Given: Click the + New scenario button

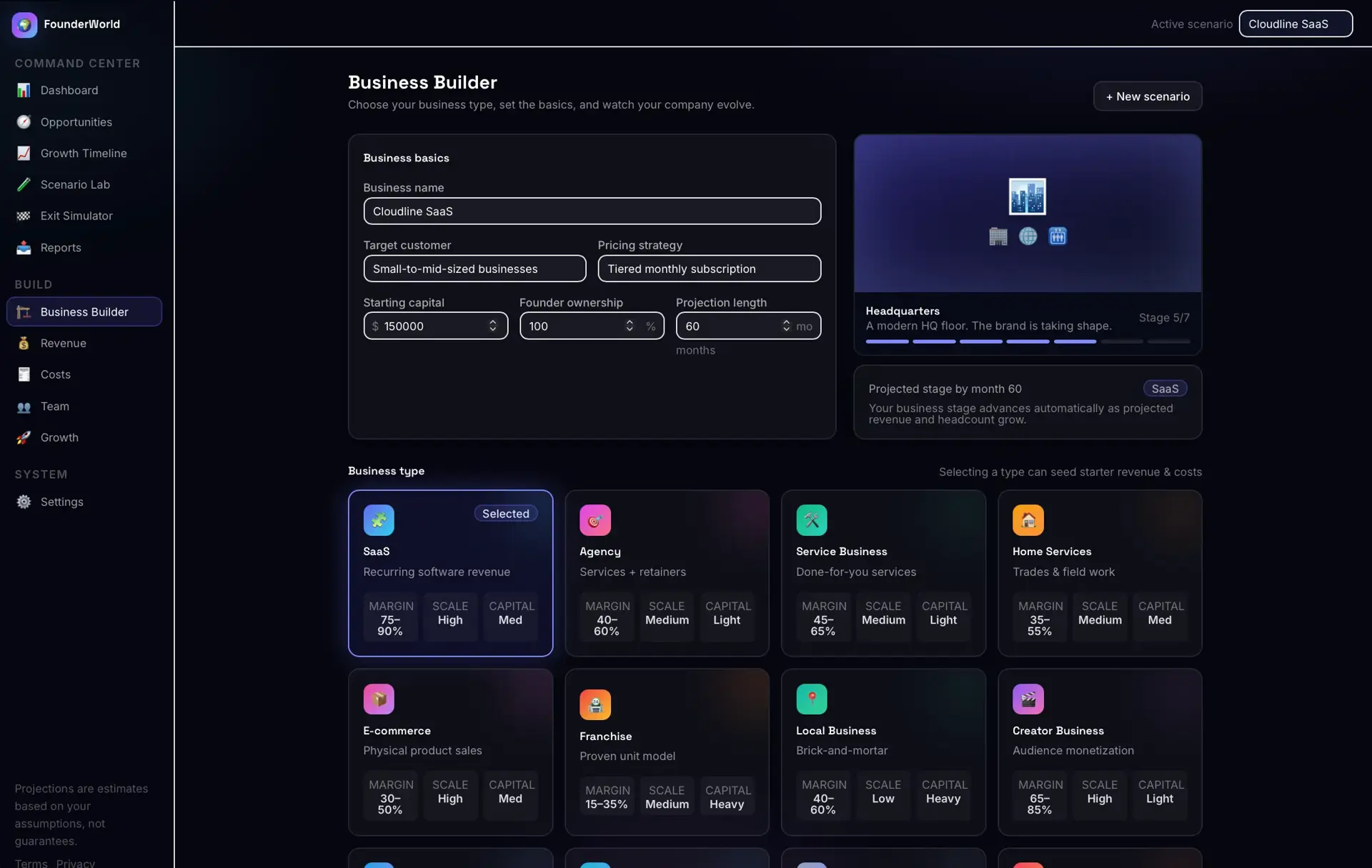Looking at the screenshot, I should [1147, 96].
